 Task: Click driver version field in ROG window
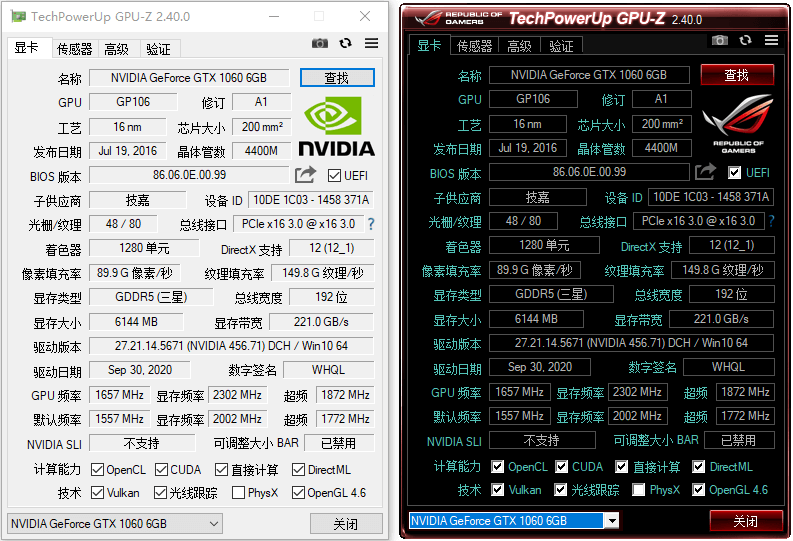(x=631, y=343)
